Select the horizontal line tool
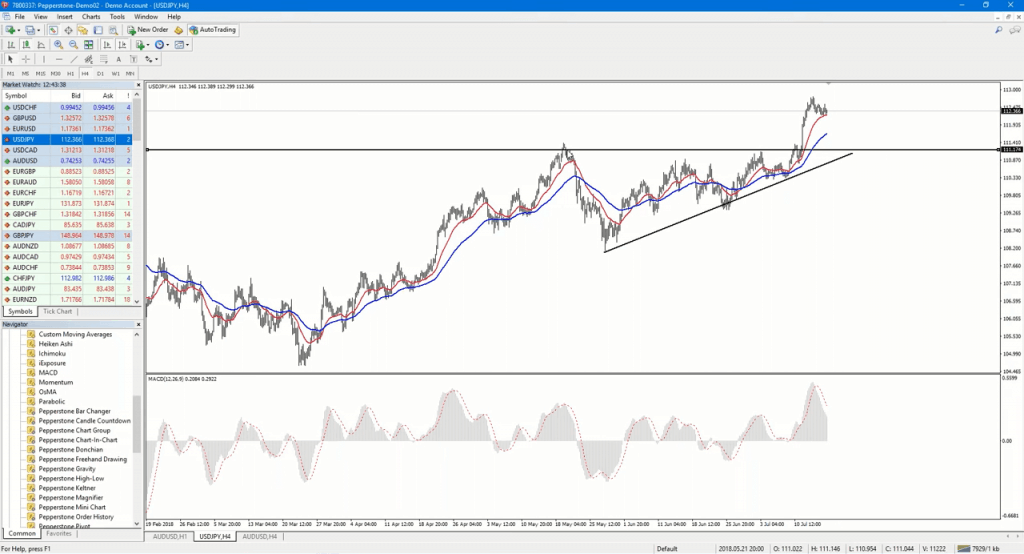Viewport: 1024px width, 554px height. [59, 59]
